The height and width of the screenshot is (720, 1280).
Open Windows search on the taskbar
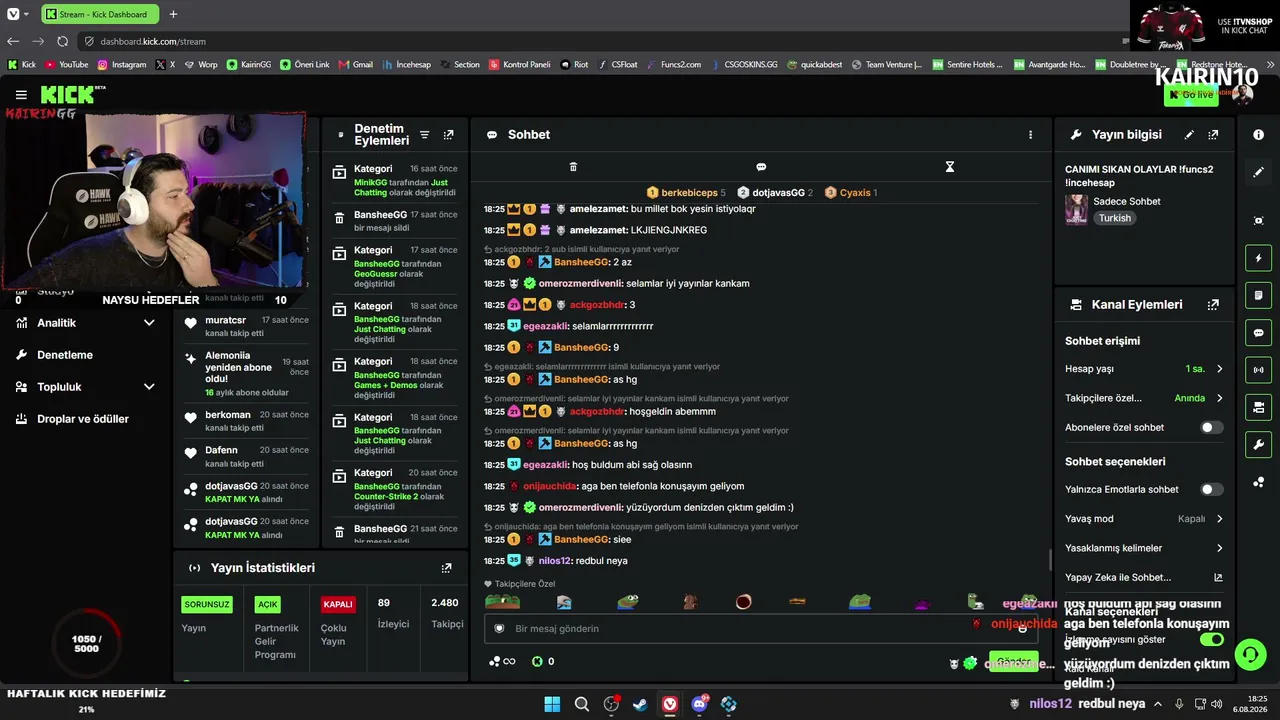tap(581, 704)
